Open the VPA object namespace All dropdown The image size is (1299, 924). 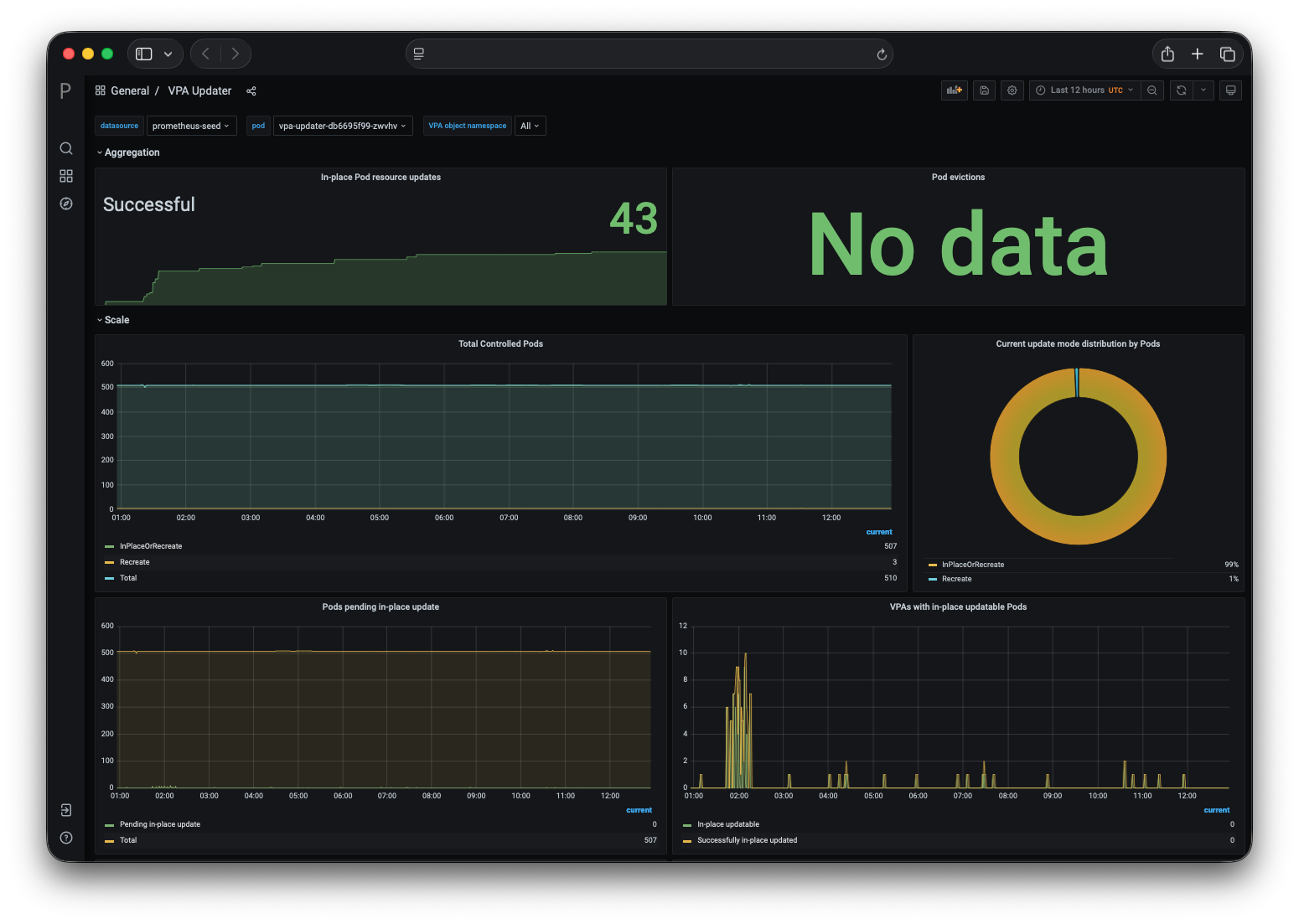point(530,126)
